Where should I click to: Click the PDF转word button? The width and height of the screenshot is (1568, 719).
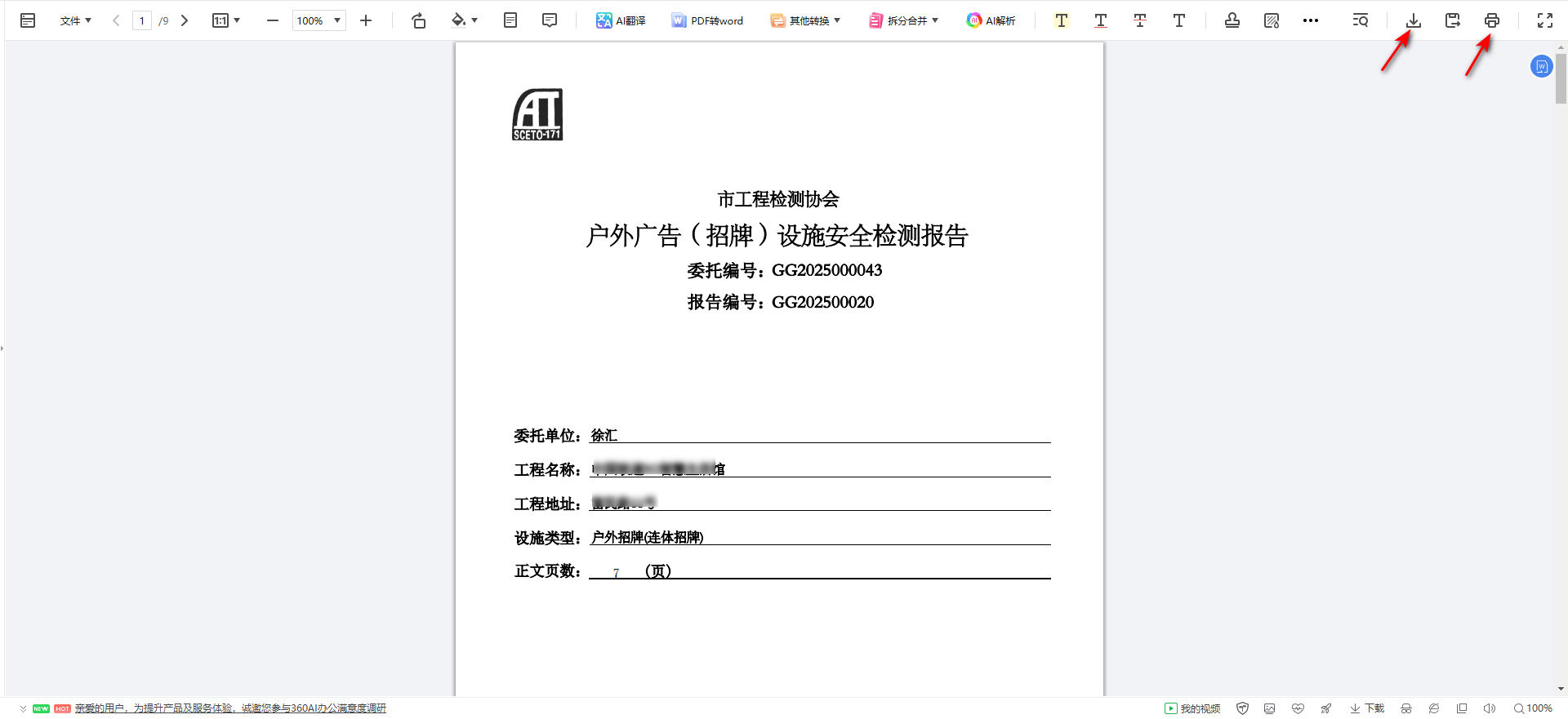707,20
